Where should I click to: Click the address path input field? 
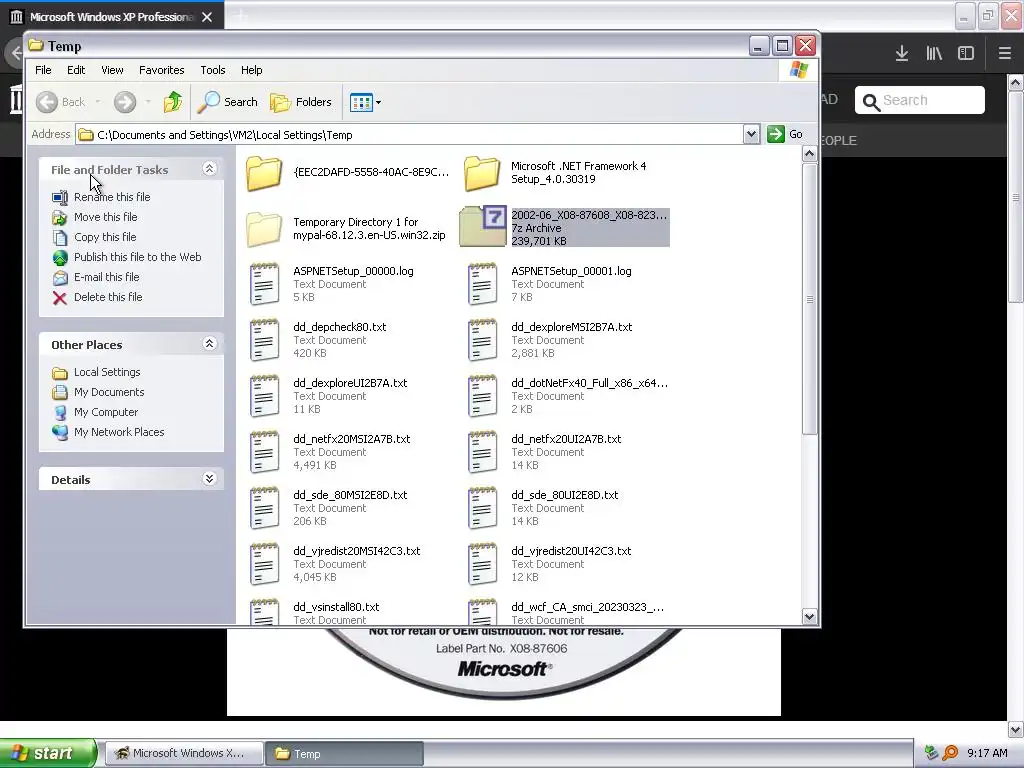(410, 135)
